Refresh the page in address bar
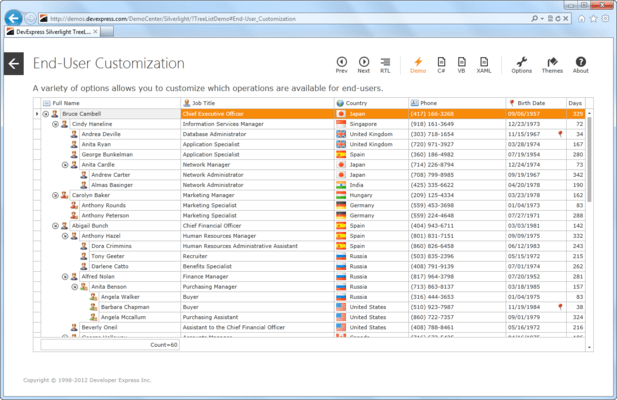The height and width of the screenshot is (400, 617). 558,18
